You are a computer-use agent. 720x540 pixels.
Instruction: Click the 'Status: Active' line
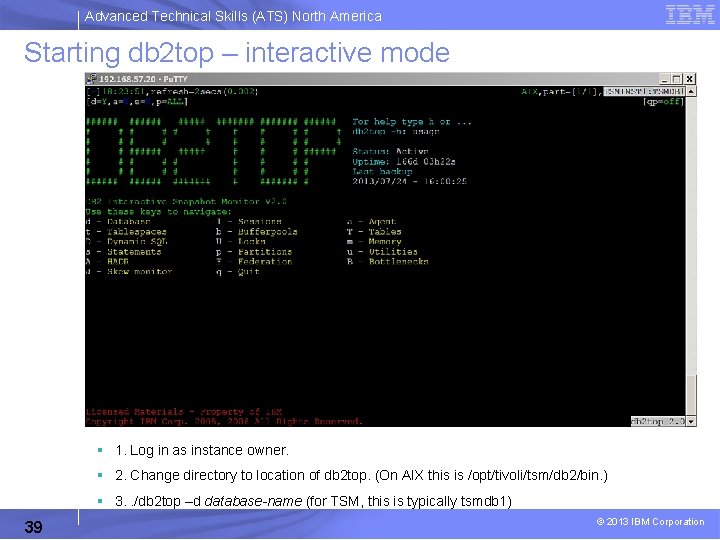(x=390, y=151)
